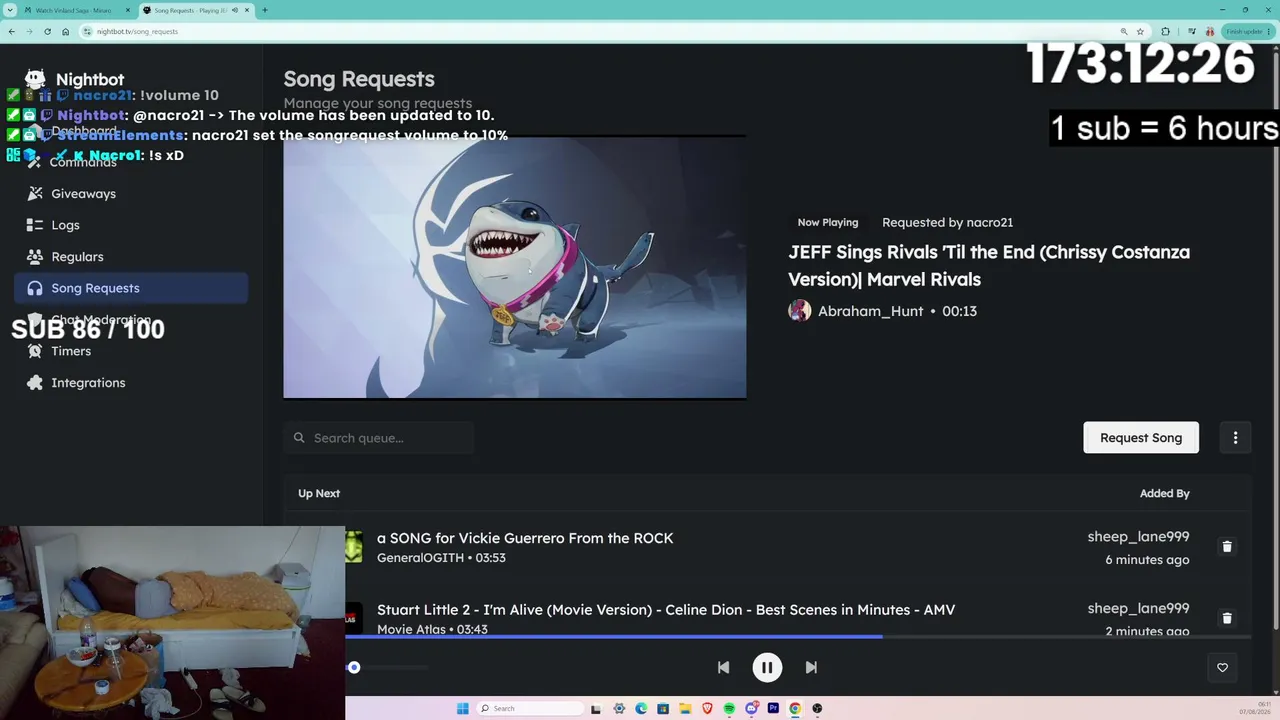Click the 'Added By' column header
This screenshot has width=1280, height=720.
click(1165, 493)
